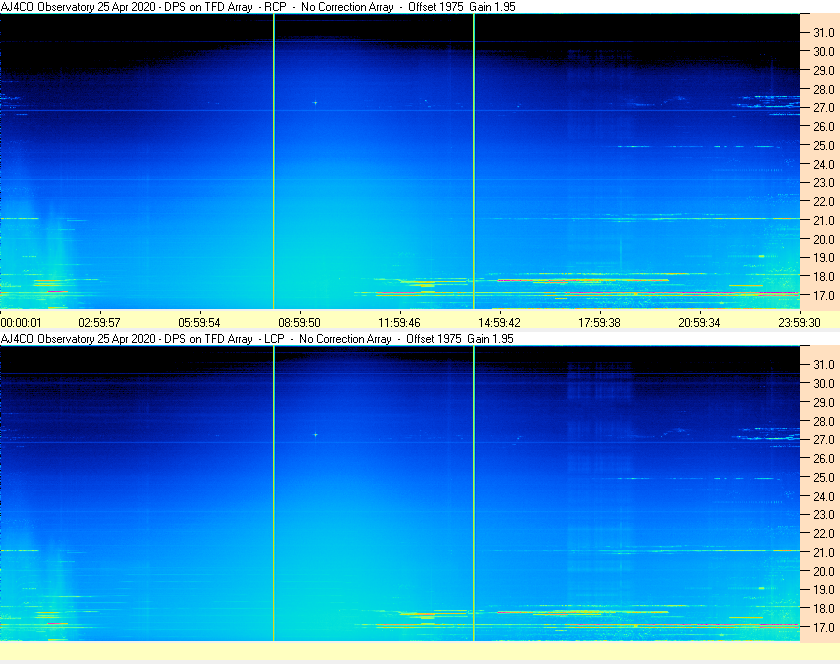Viewport: 840px width, 664px height.
Task: Select the 17:59:38 time axis label
Action: [599, 323]
